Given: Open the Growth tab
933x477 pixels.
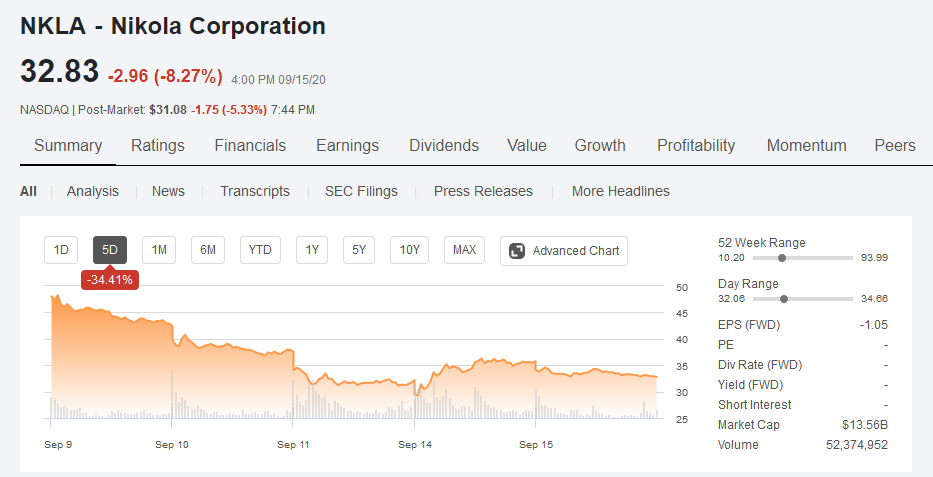Looking at the screenshot, I should pos(600,146).
